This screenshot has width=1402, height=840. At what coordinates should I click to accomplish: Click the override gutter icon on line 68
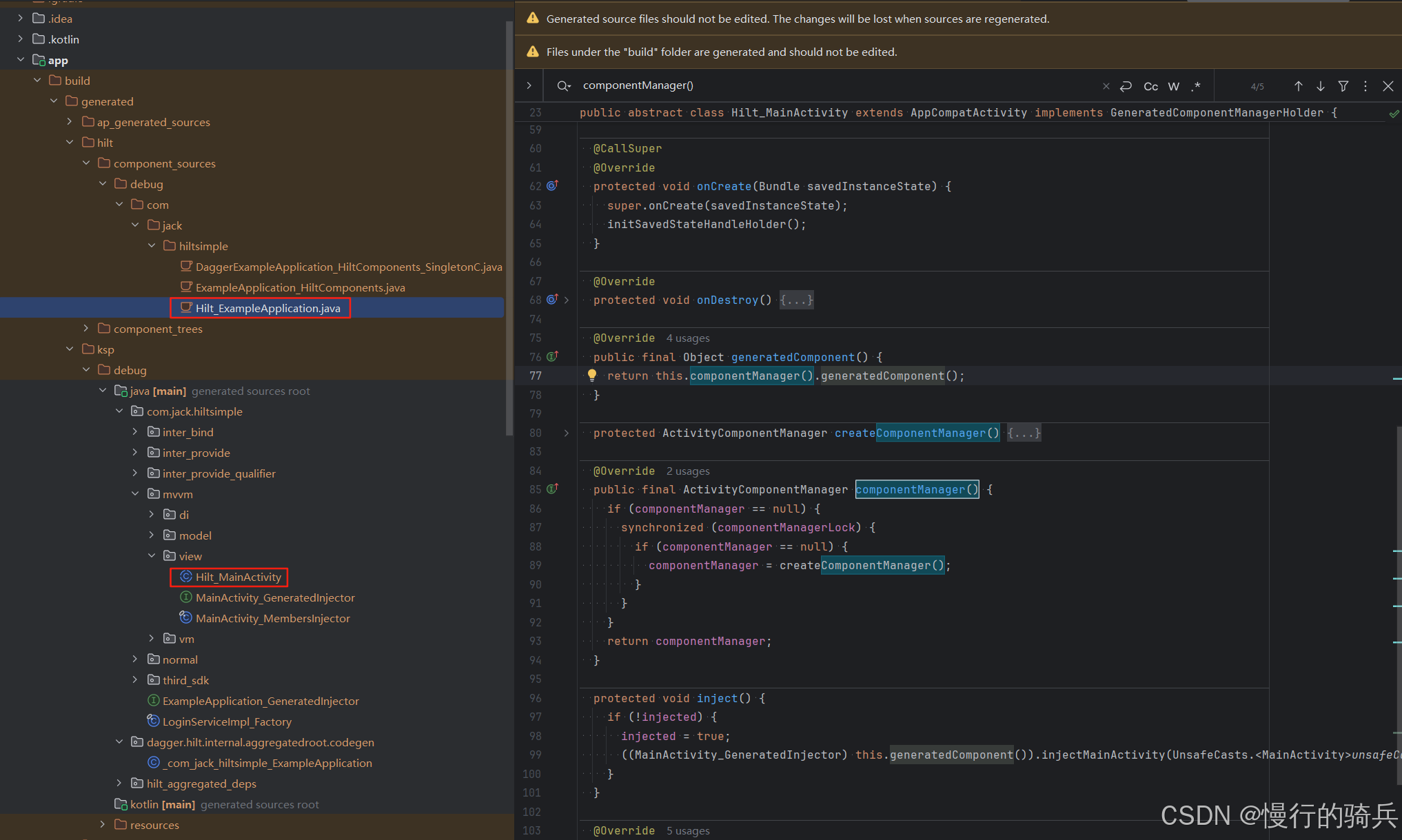pyautogui.click(x=552, y=299)
